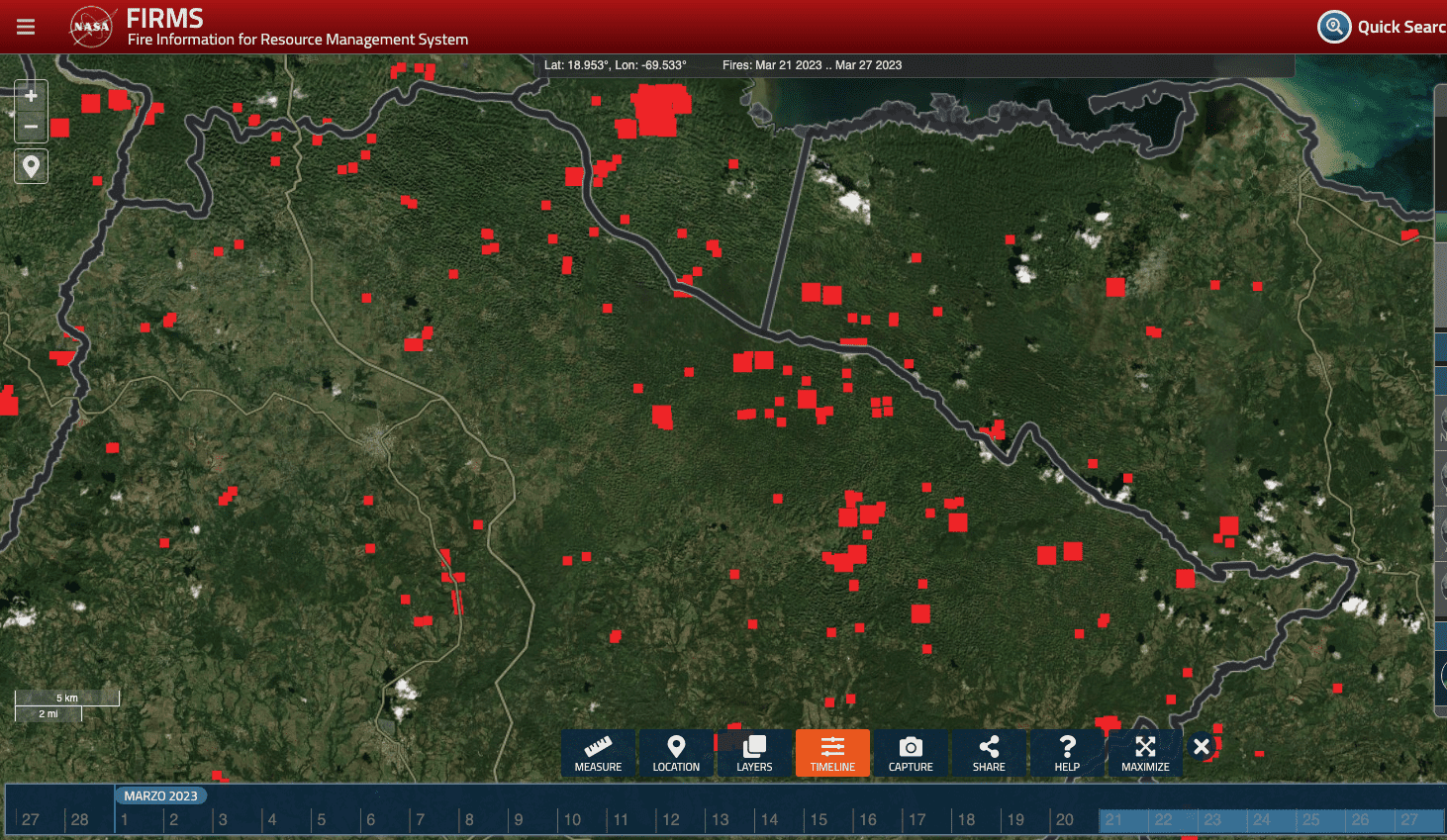Toggle the Timeline display
The image size is (1447, 840).
click(x=832, y=754)
